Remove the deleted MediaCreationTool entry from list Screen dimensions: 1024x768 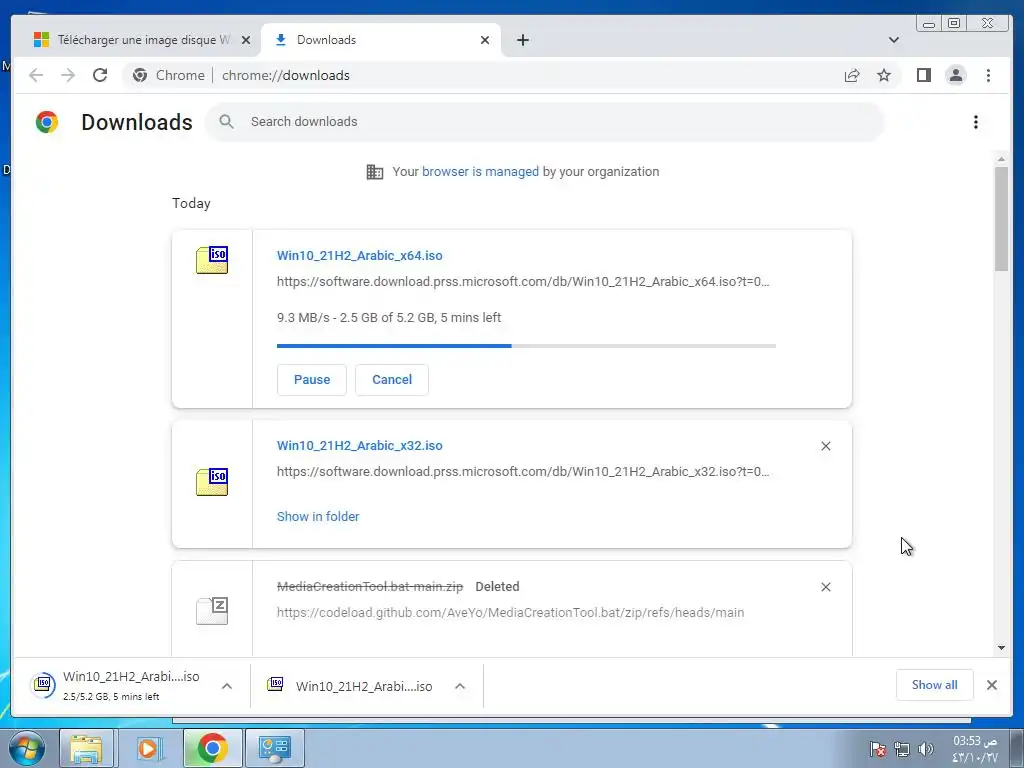(825, 587)
